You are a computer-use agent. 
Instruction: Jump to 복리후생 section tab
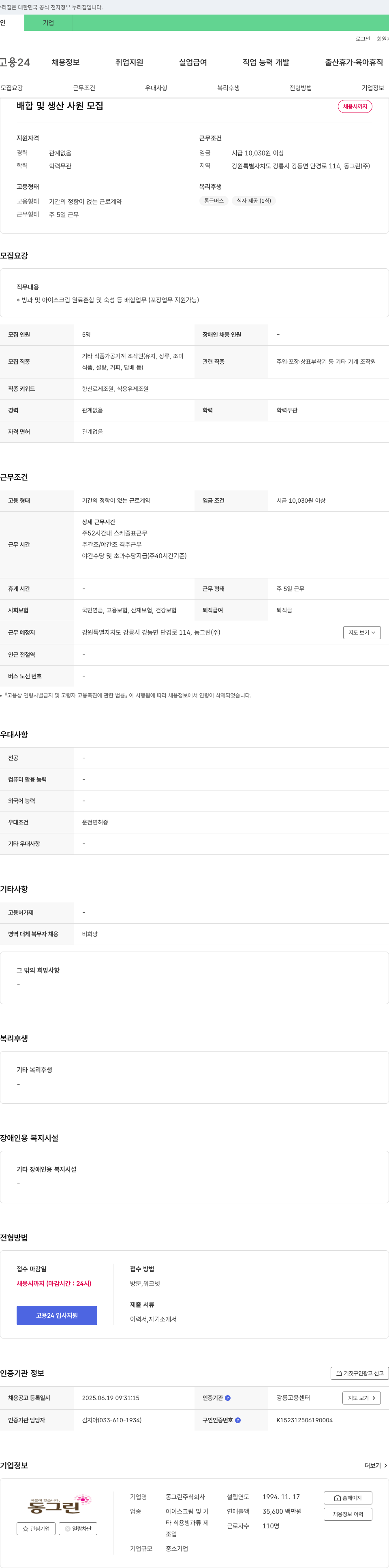pyautogui.click(x=229, y=88)
